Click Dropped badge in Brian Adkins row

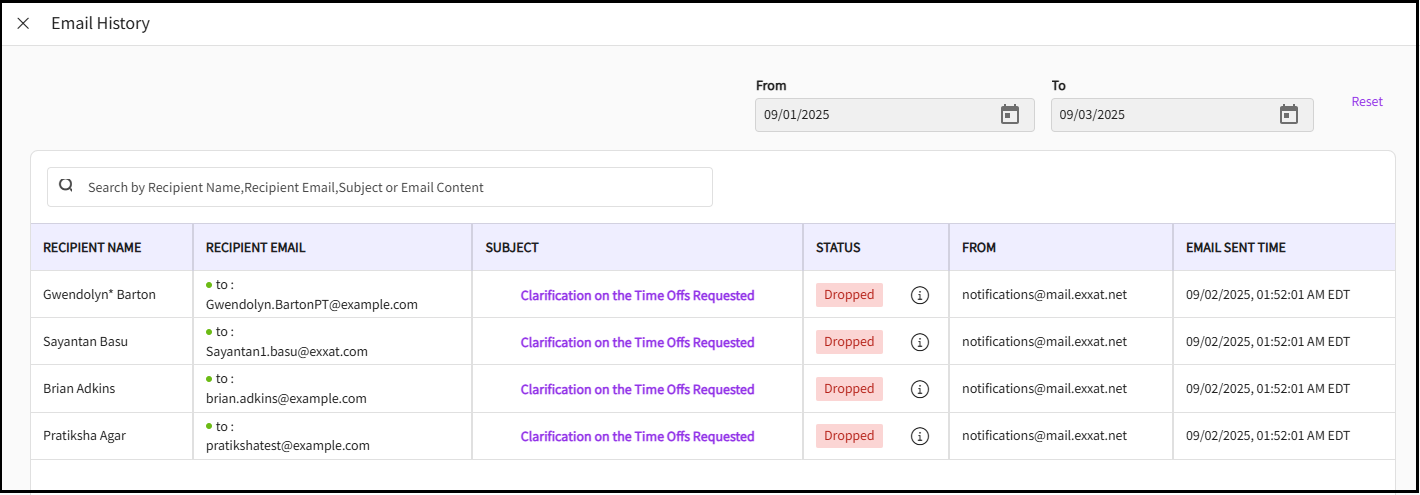pyautogui.click(x=849, y=389)
